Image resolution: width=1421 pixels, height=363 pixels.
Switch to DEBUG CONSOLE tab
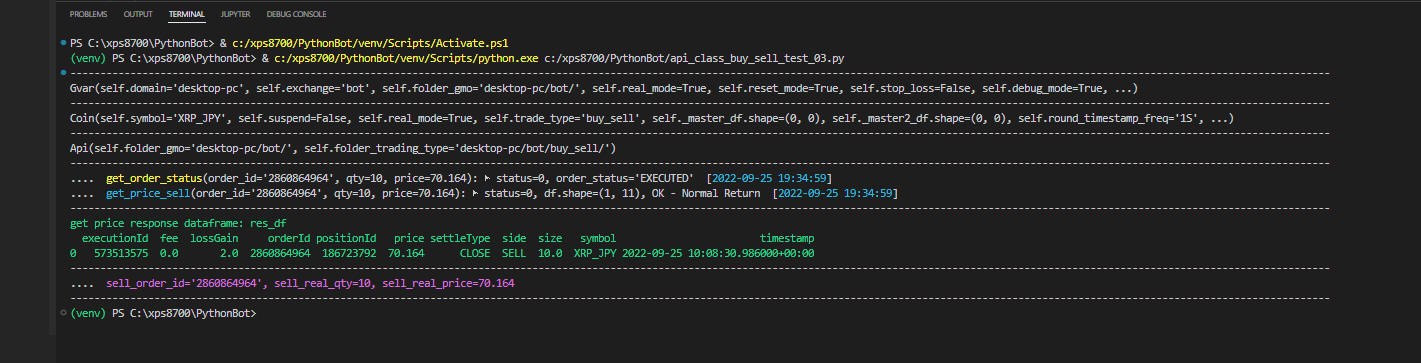click(x=297, y=15)
